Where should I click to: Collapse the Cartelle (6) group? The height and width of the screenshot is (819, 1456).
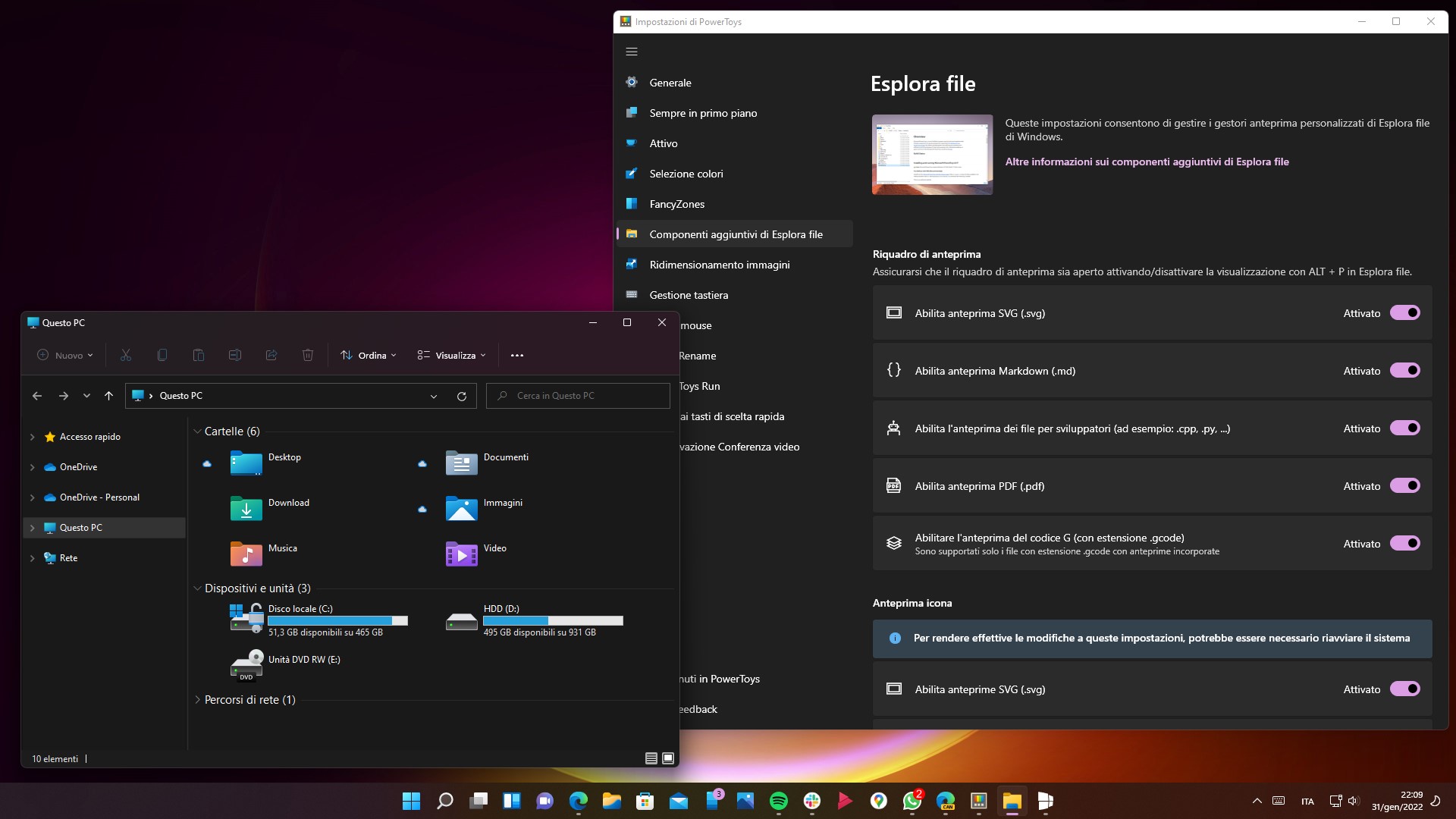tap(198, 431)
